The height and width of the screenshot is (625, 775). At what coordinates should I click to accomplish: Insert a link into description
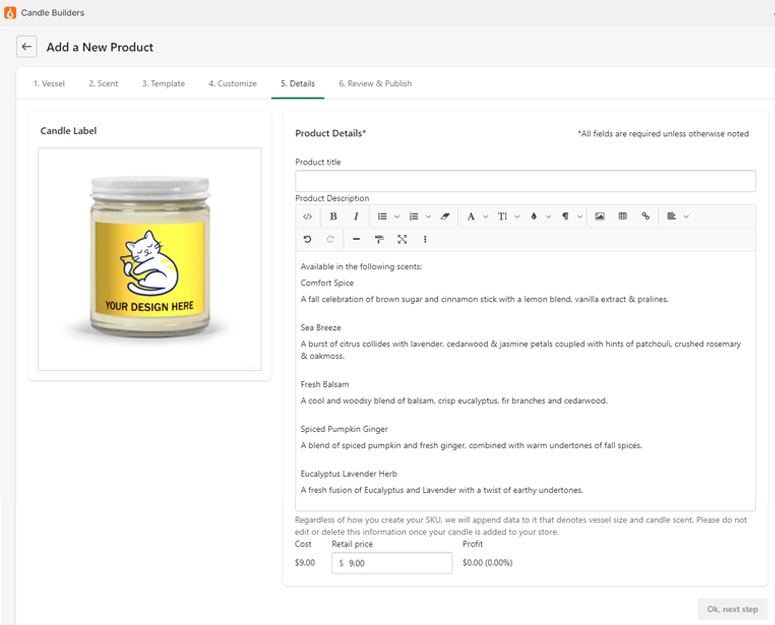point(646,216)
